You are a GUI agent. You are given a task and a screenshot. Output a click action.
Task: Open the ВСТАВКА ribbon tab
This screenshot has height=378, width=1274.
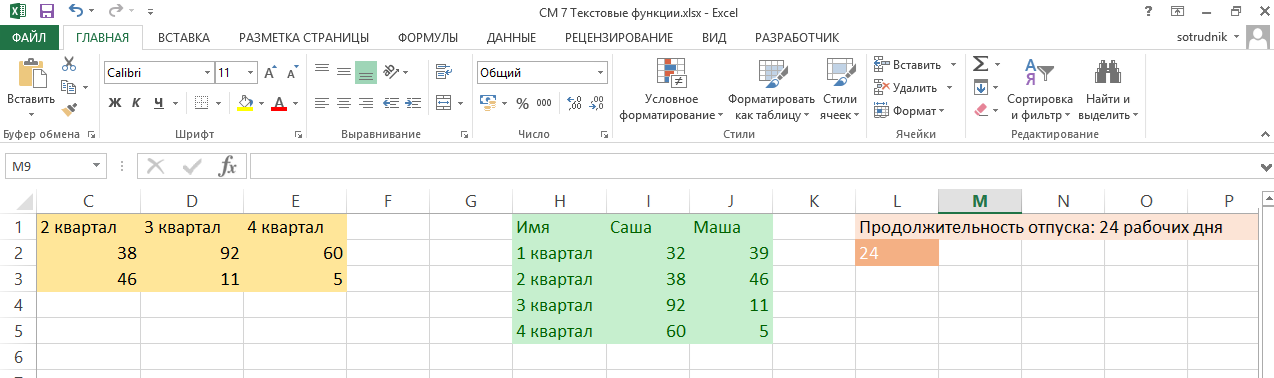click(184, 38)
